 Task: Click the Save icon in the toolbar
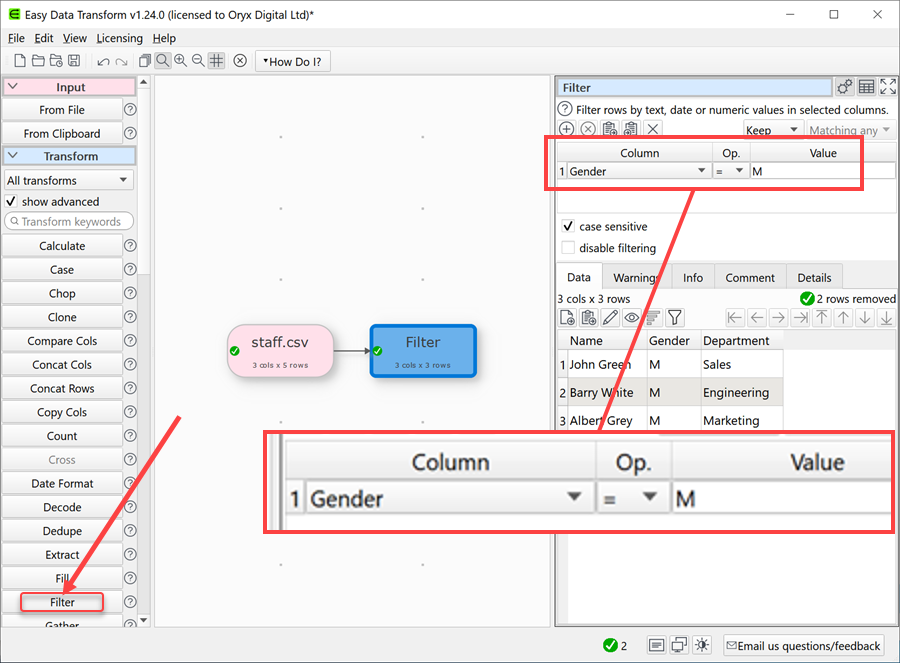72,60
